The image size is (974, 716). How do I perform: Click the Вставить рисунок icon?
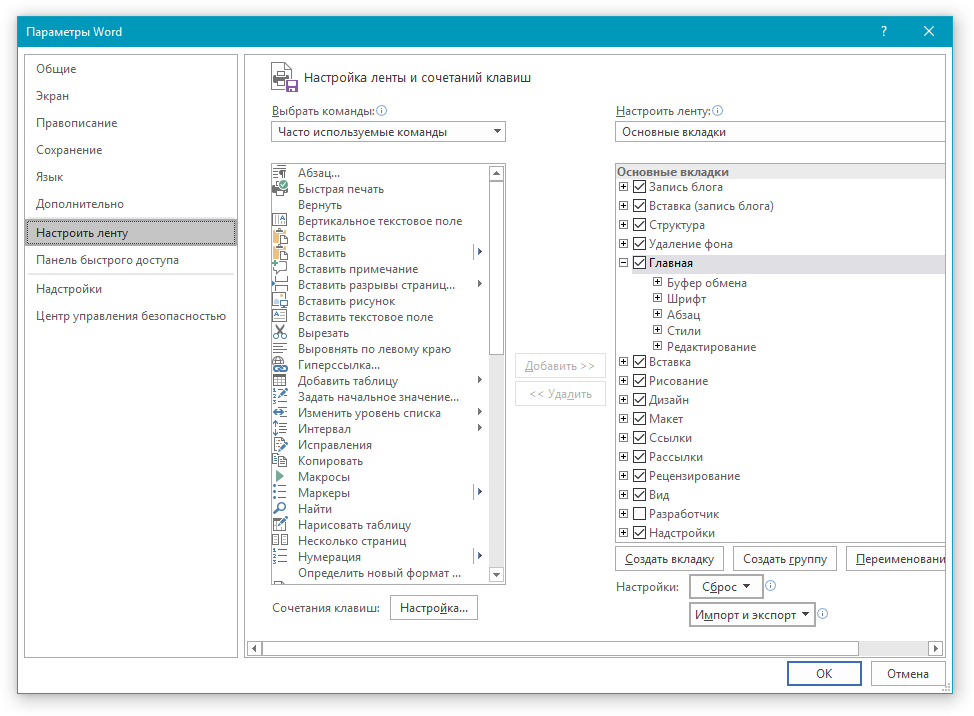point(280,301)
